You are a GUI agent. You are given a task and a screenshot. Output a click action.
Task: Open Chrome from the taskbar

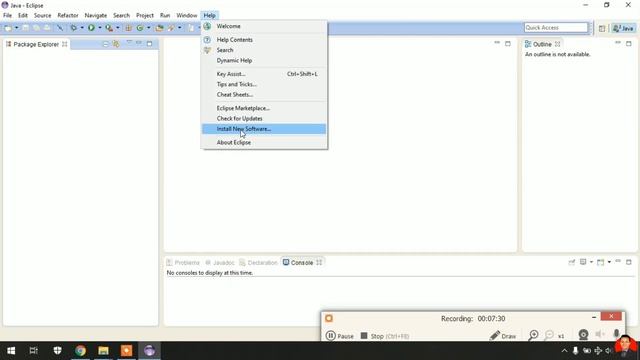coord(80,351)
